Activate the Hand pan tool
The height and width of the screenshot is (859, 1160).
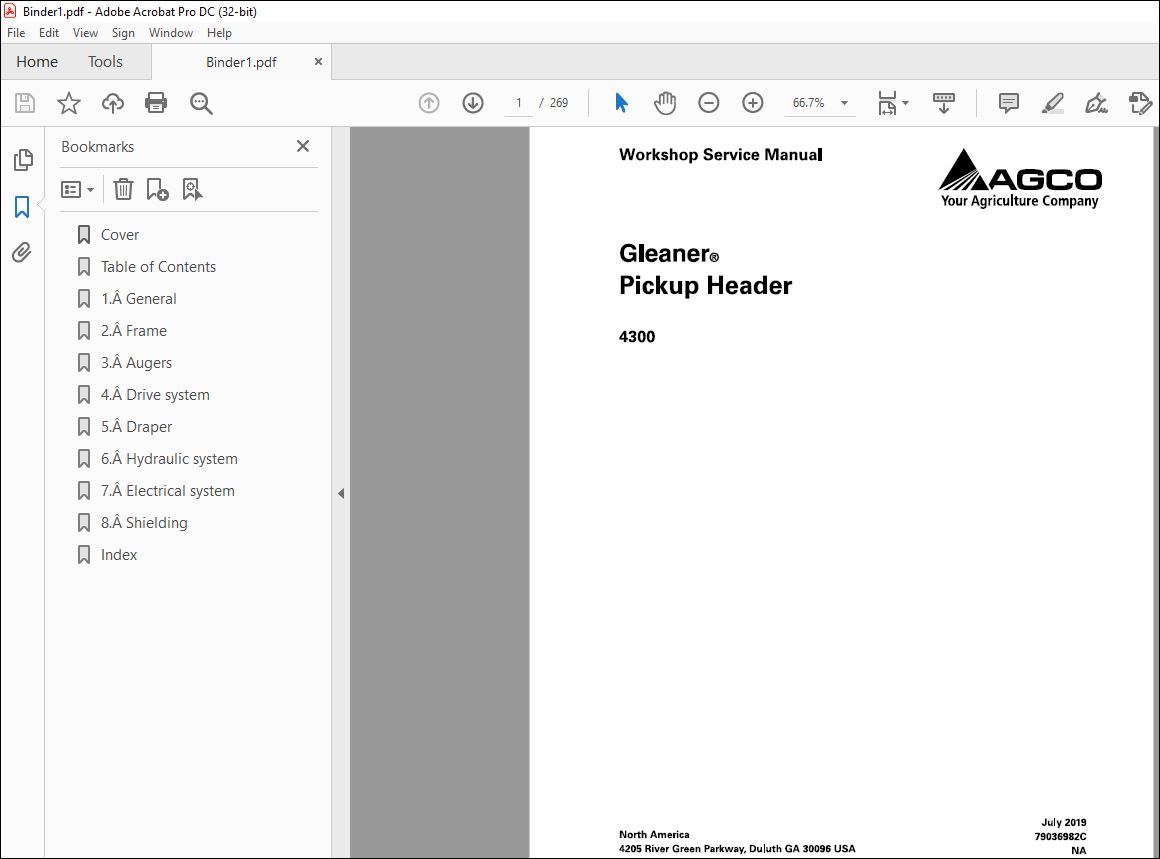(x=665, y=103)
